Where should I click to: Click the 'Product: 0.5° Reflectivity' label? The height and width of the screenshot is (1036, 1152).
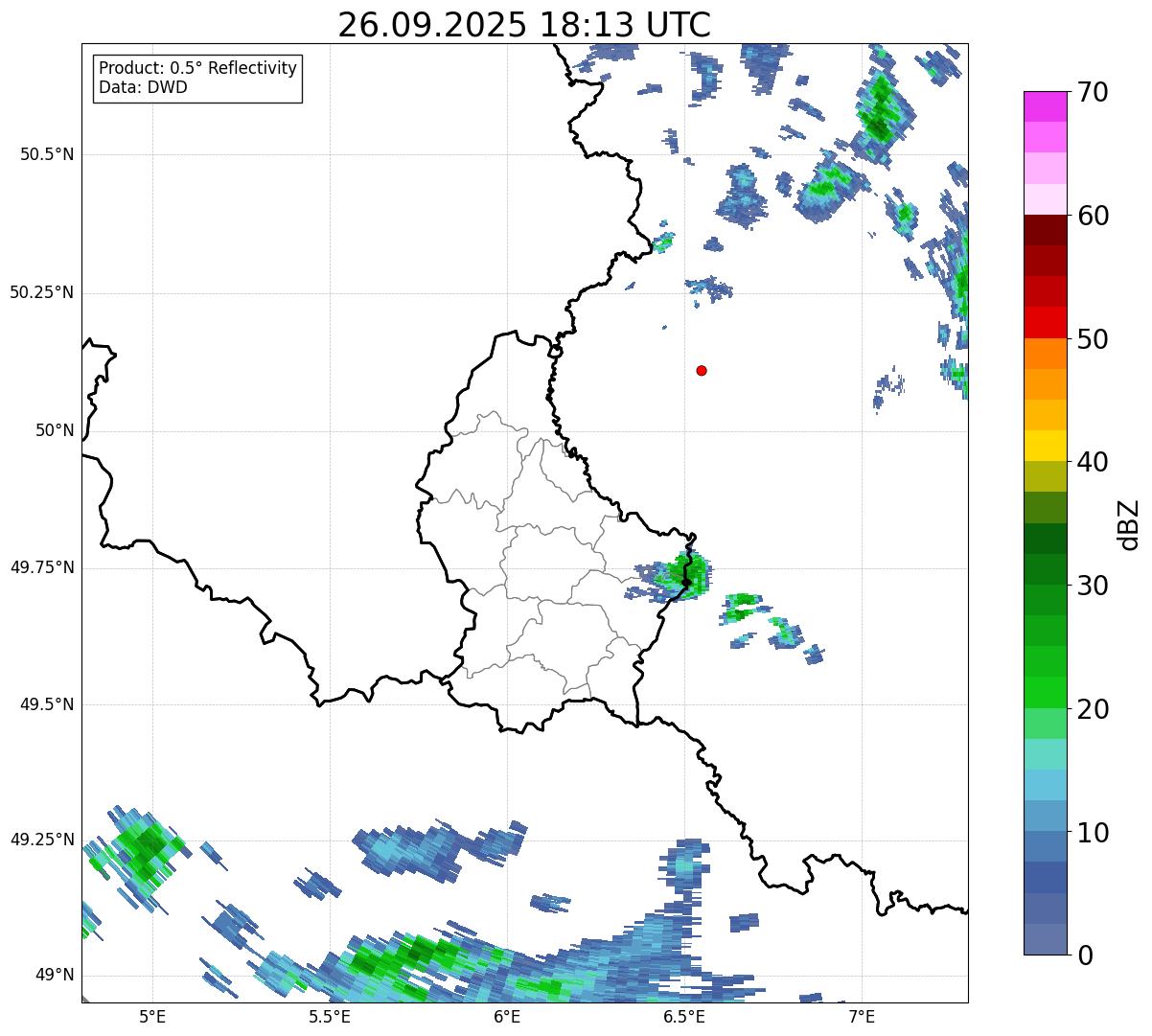tap(197, 69)
